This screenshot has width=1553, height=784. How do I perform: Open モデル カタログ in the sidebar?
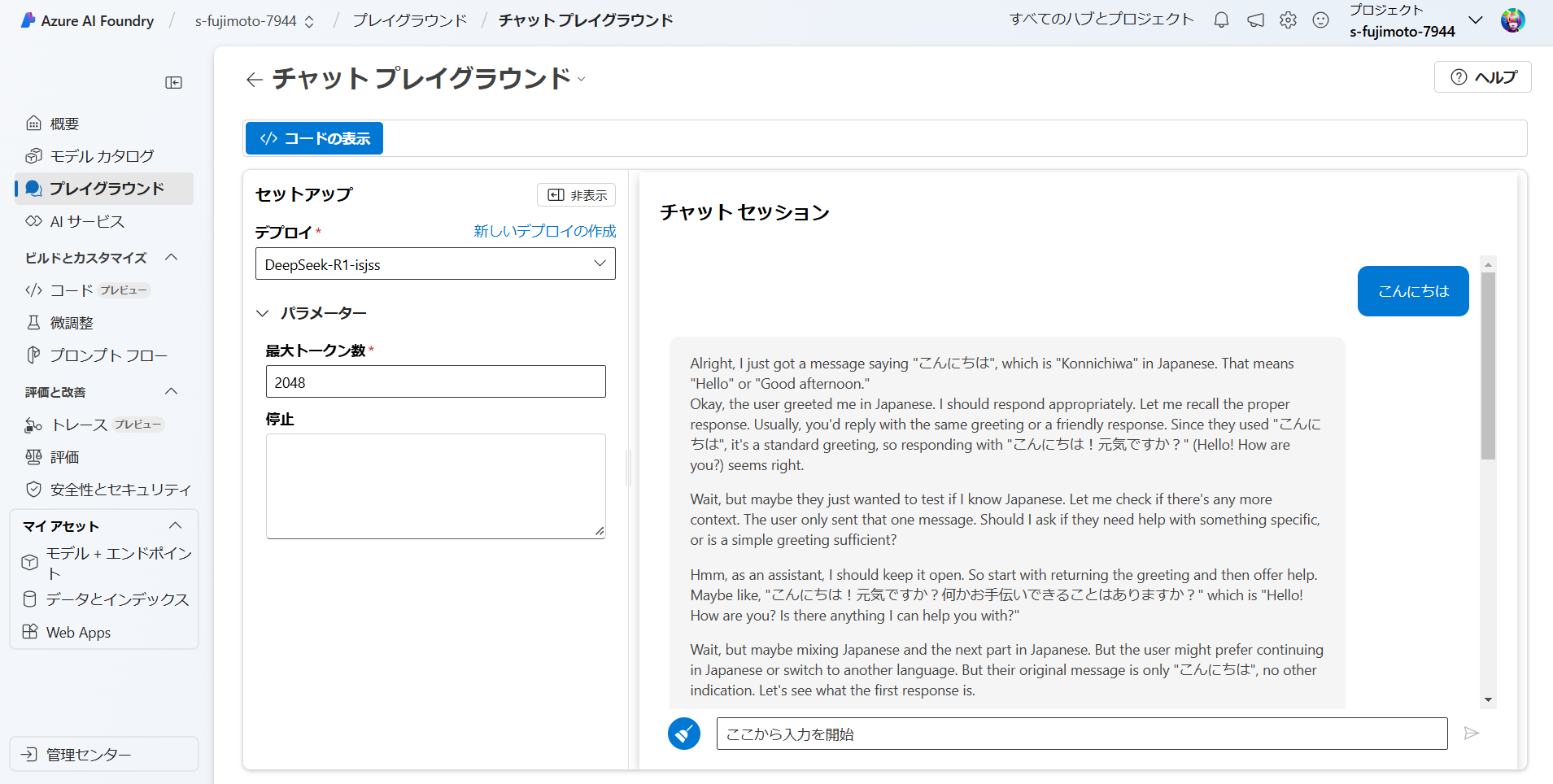104,156
